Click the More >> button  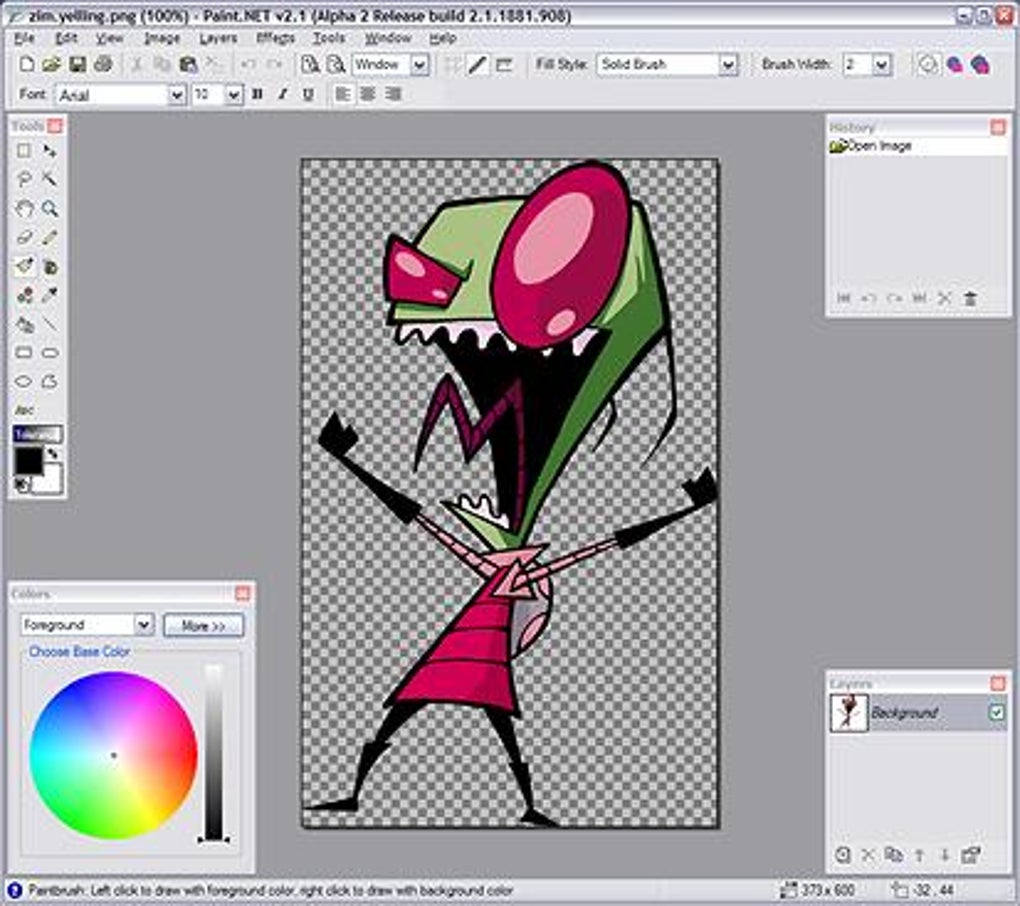[x=203, y=625]
